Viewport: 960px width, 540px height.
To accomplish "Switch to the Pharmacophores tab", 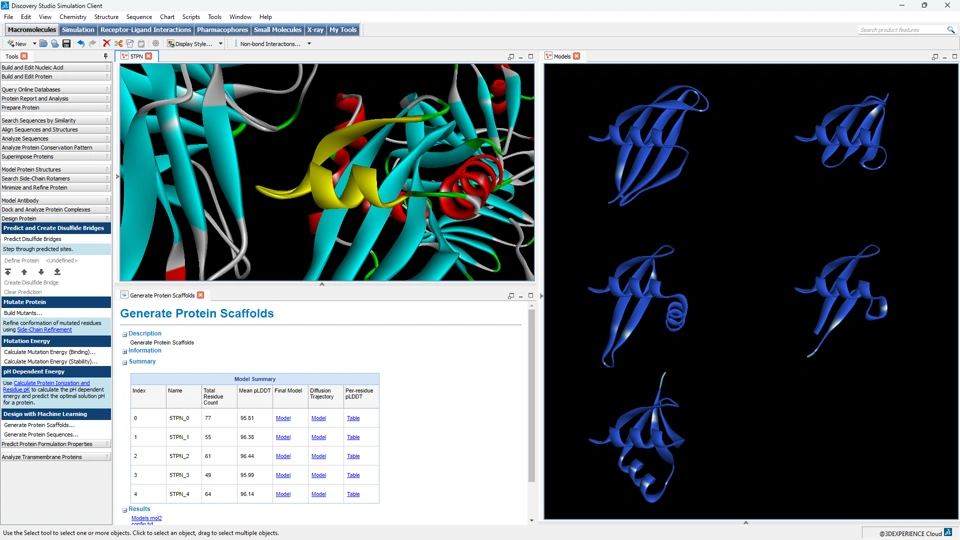I will tap(222, 29).
